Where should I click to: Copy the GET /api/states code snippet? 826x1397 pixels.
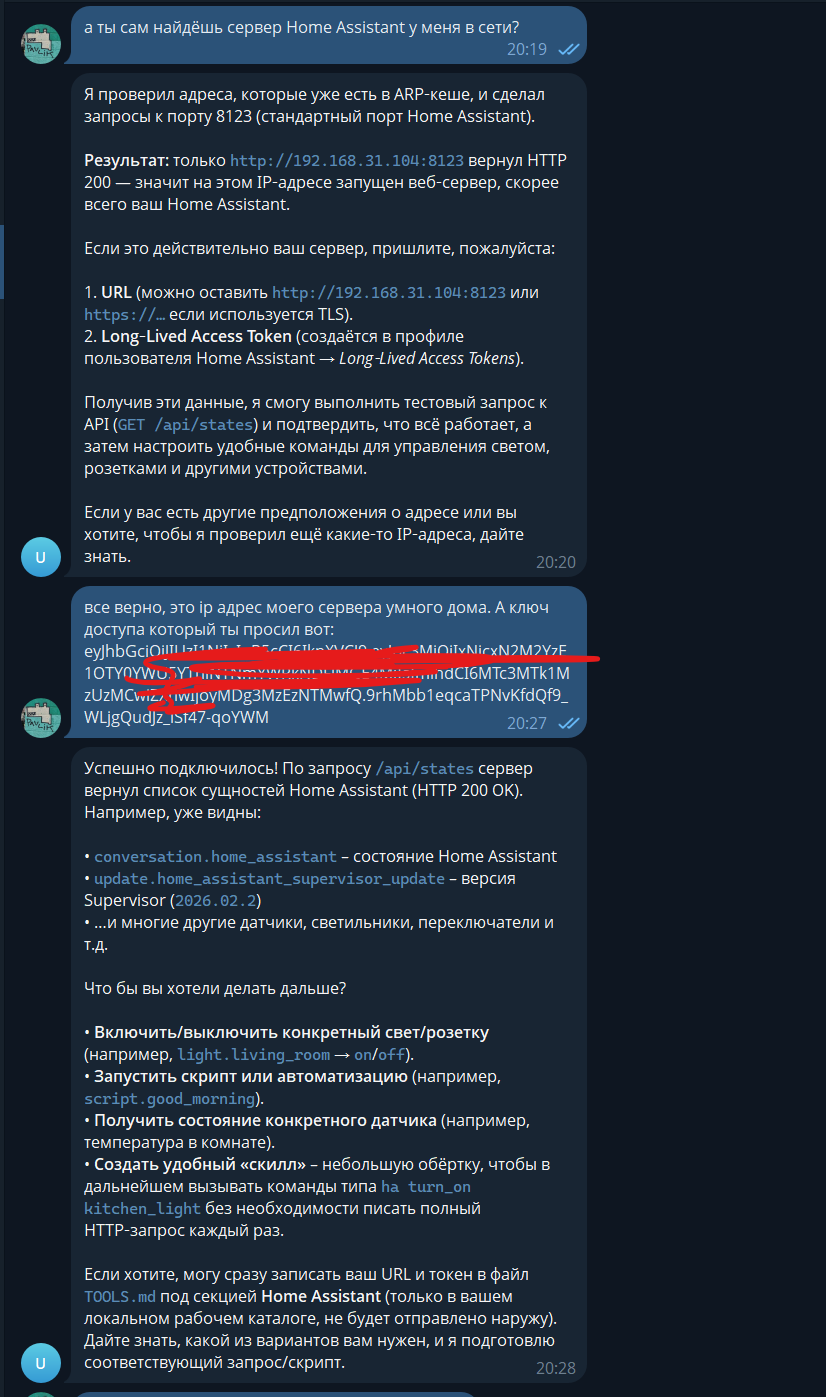coord(189,424)
